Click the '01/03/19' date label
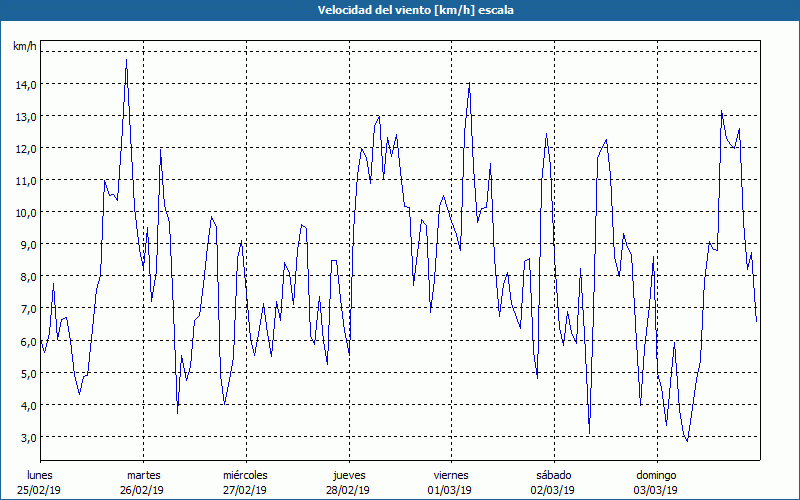Screen dimensions: 800x500 click(449, 490)
